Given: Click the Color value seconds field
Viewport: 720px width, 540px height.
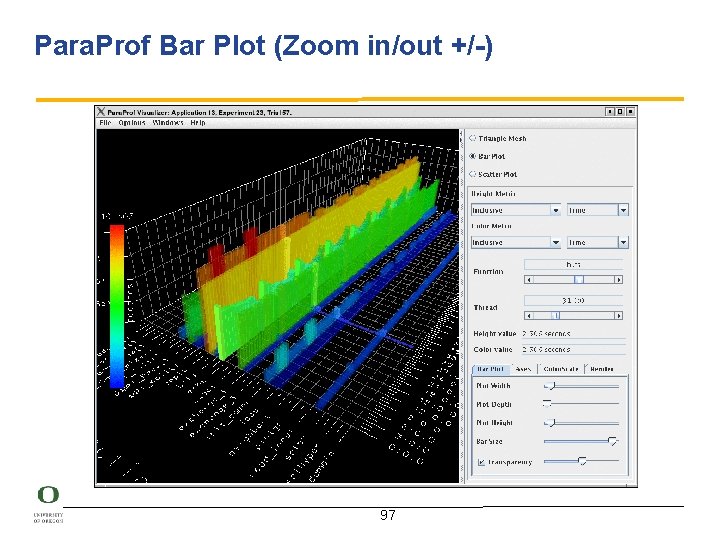Looking at the screenshot, I should (x=574, y=350).
